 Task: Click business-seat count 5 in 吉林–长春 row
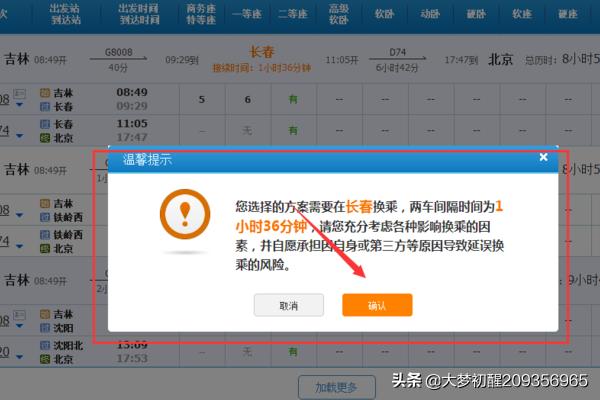click(x=202, y=100)
